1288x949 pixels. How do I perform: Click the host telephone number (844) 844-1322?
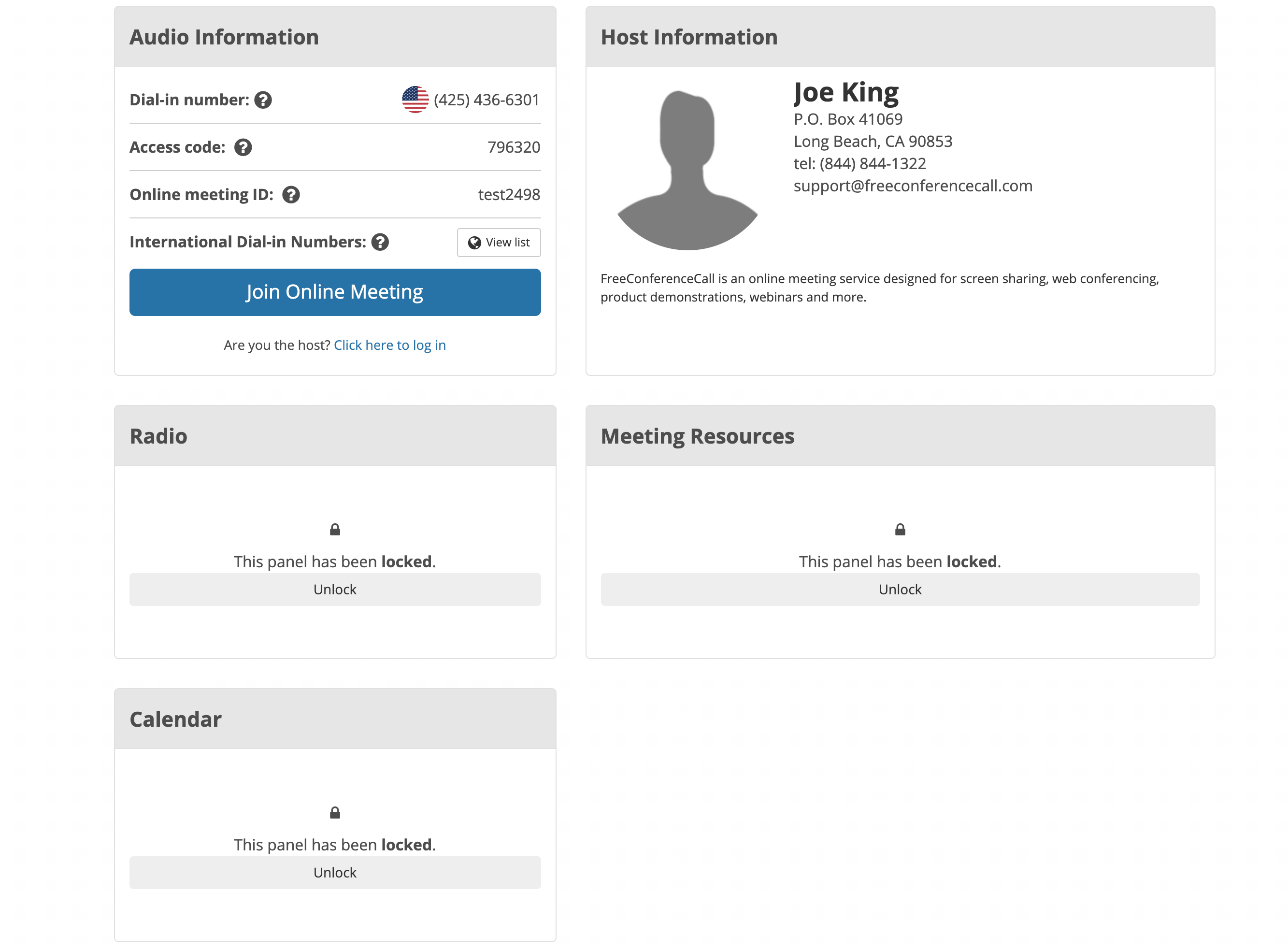(x=872, y=164)
